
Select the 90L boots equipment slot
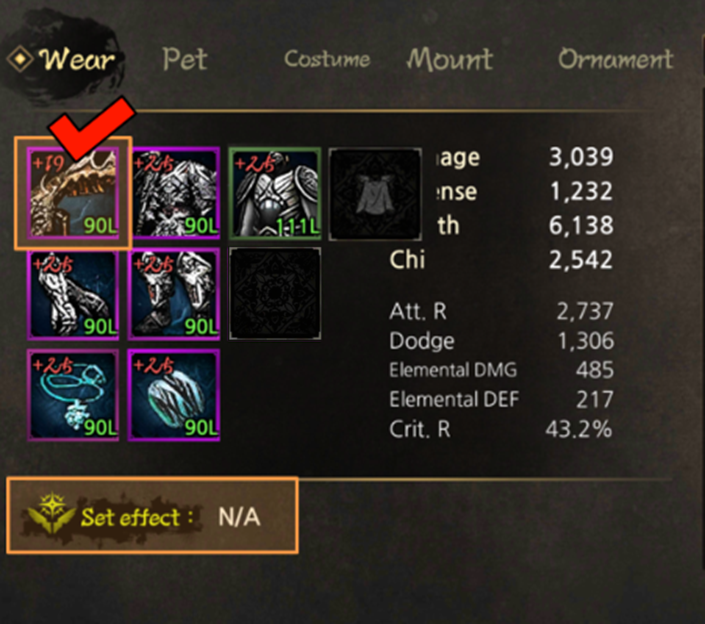(x=174, y=294)
